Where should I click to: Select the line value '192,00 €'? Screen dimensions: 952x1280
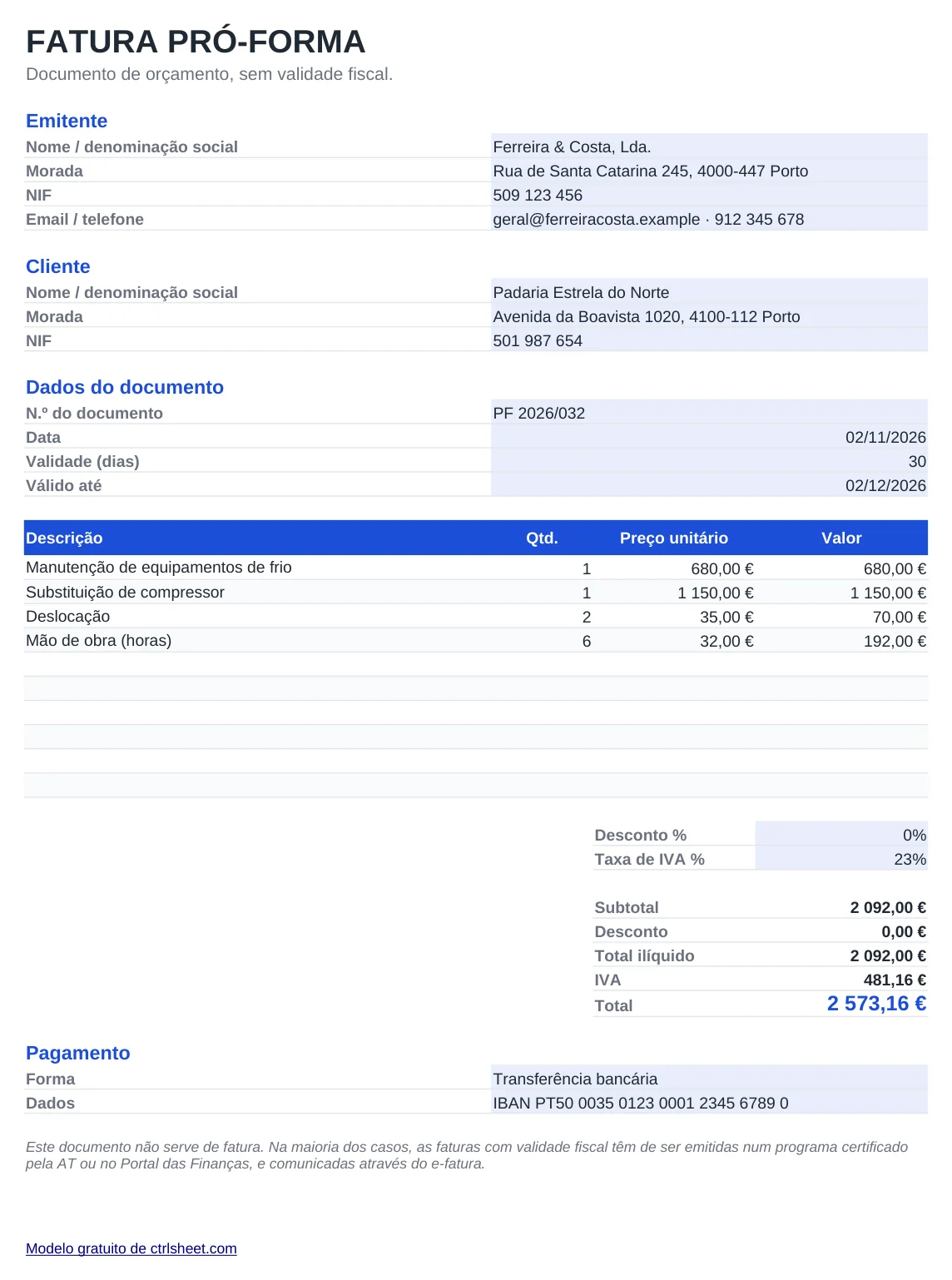895,641
